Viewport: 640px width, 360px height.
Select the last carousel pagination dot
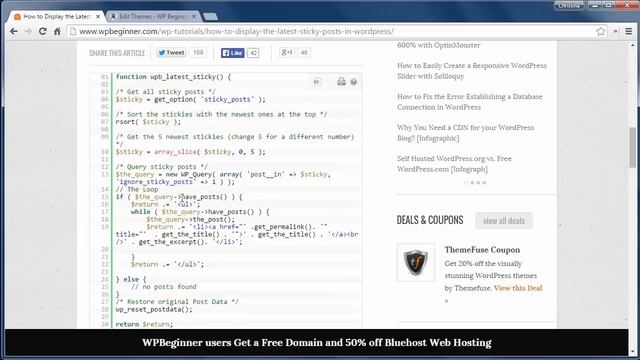(484, 183)
